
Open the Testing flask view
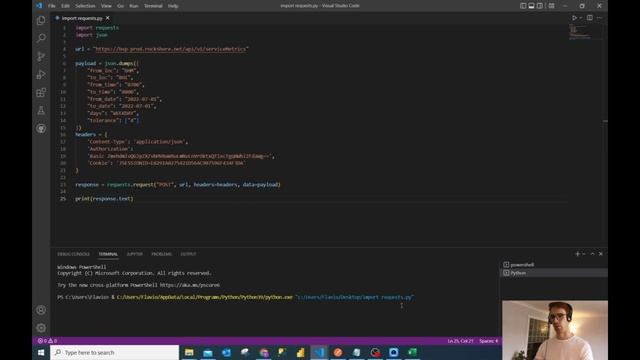pos(41,111)
